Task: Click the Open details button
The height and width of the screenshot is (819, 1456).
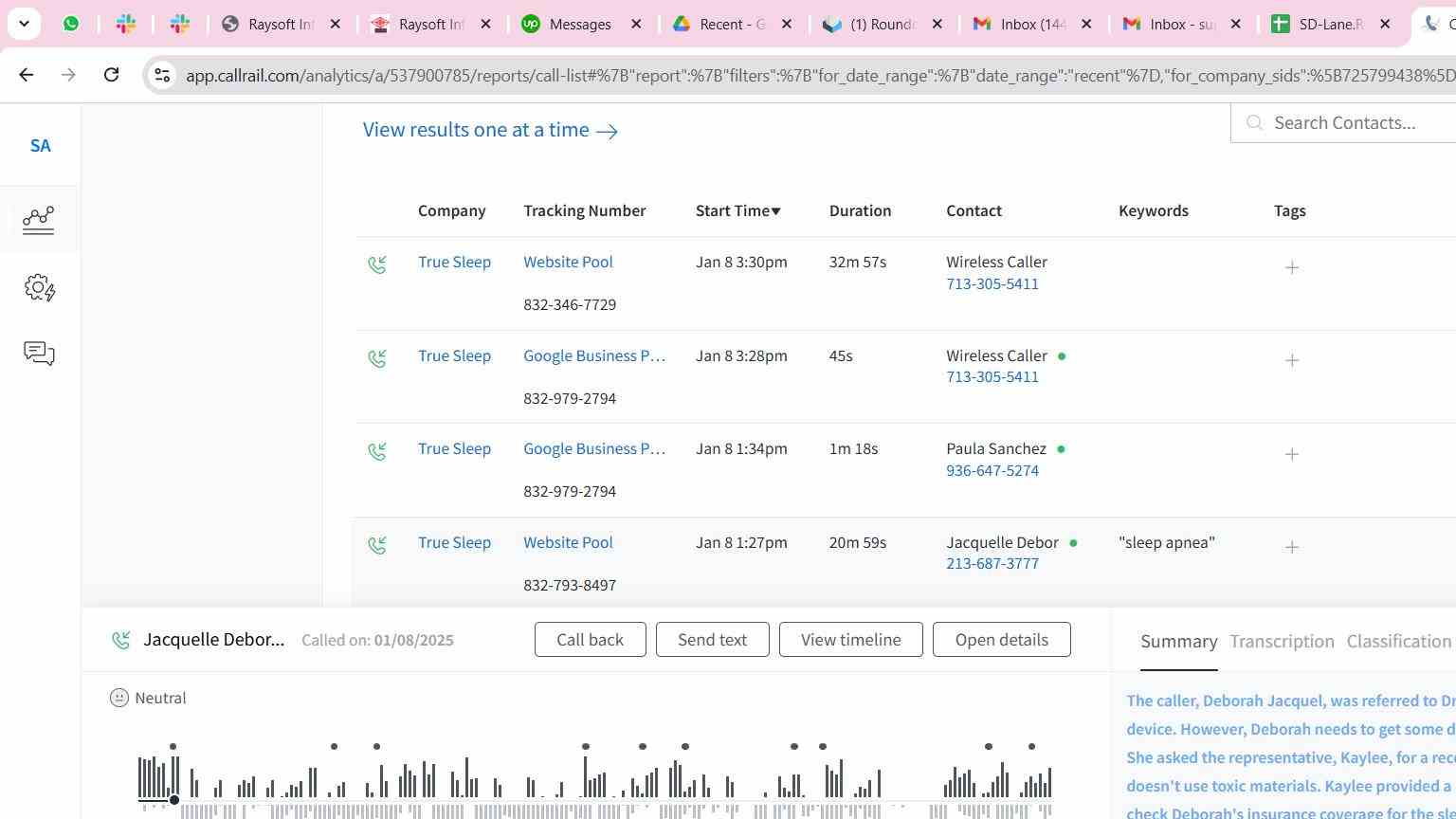Action: click(1001, 640)
